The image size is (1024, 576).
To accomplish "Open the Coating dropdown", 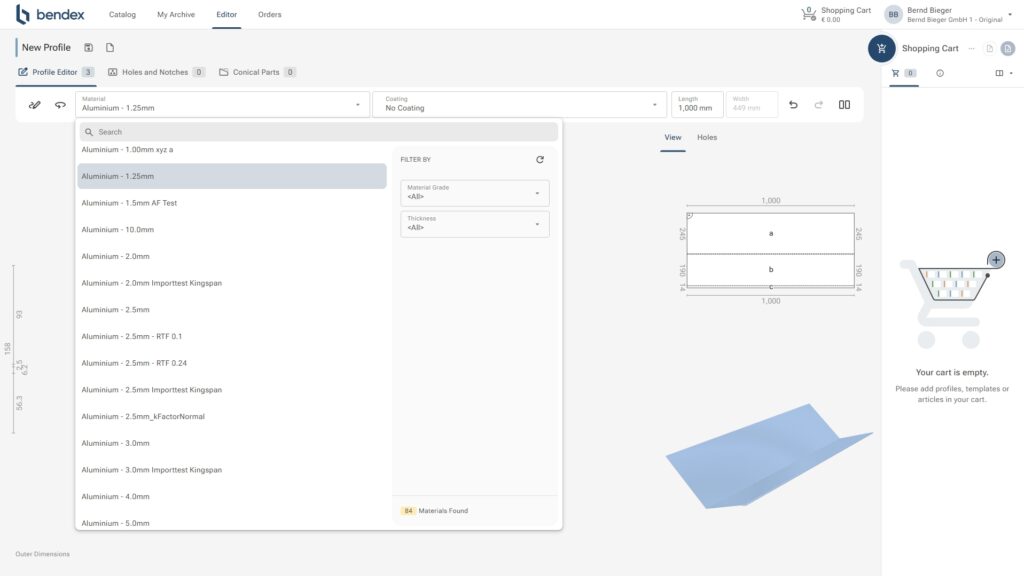I will coord(519,105).
